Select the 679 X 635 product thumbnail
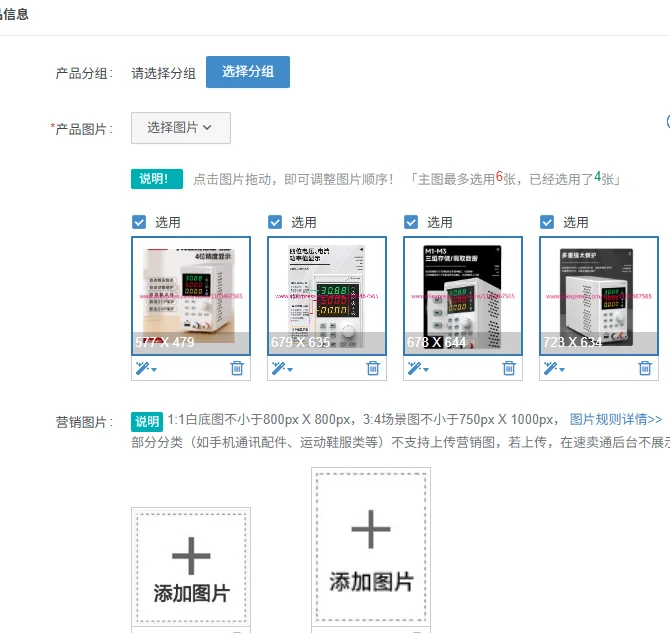The width and height of the screenshot is (670, 633). pos(327,296)
